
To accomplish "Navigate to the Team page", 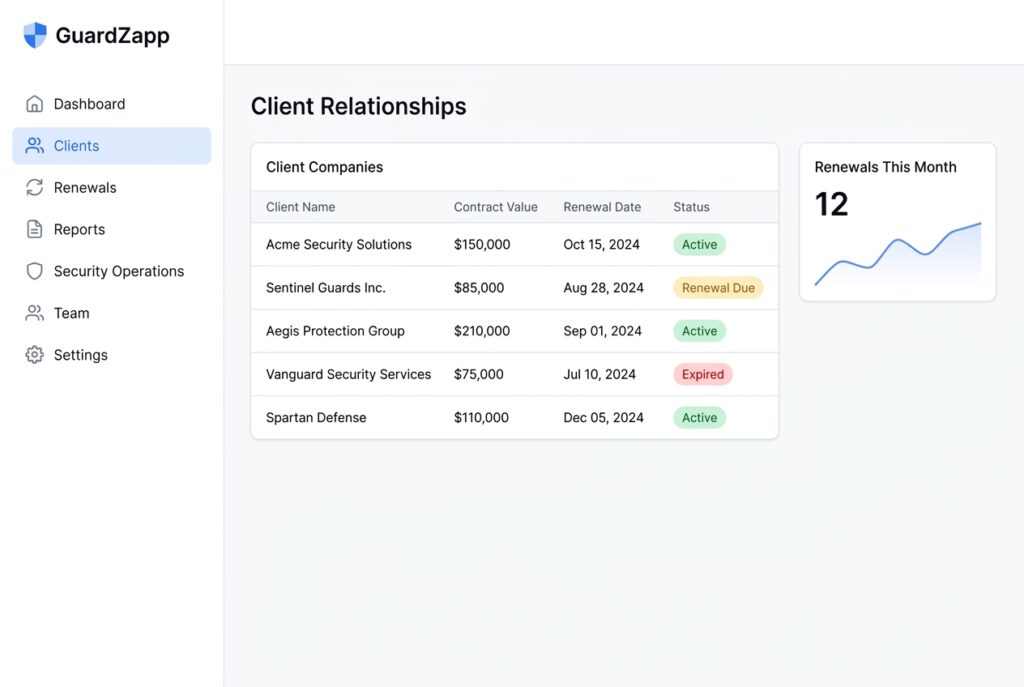I will (x=112, y=313).
